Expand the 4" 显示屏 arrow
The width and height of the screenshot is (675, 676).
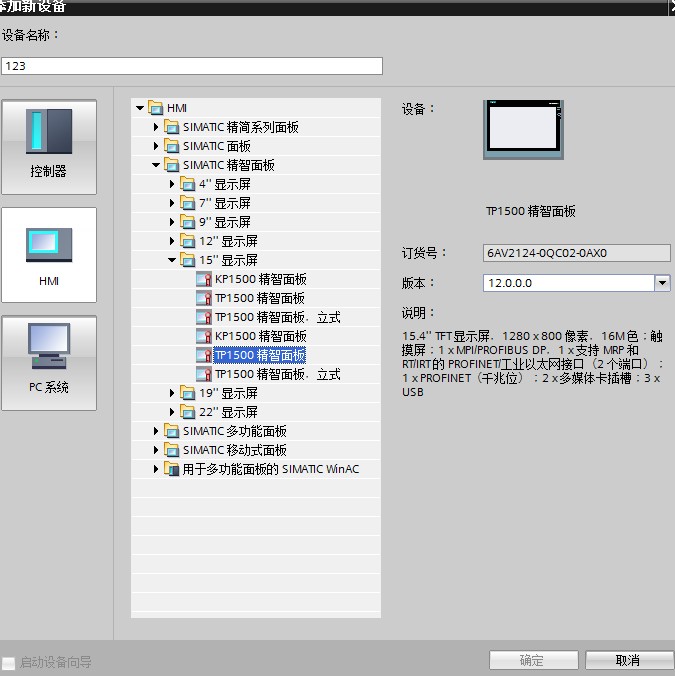[172, 184]
